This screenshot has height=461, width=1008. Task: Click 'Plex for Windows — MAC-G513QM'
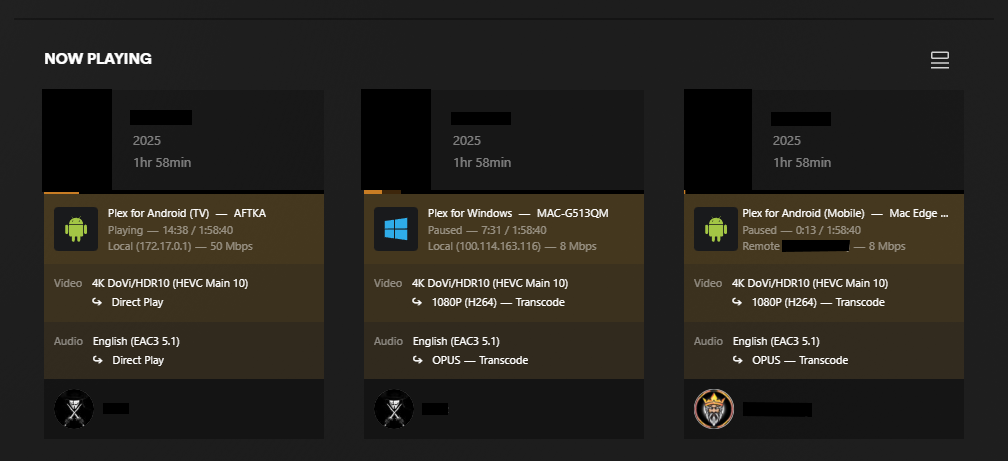click(x=518, y=213)
